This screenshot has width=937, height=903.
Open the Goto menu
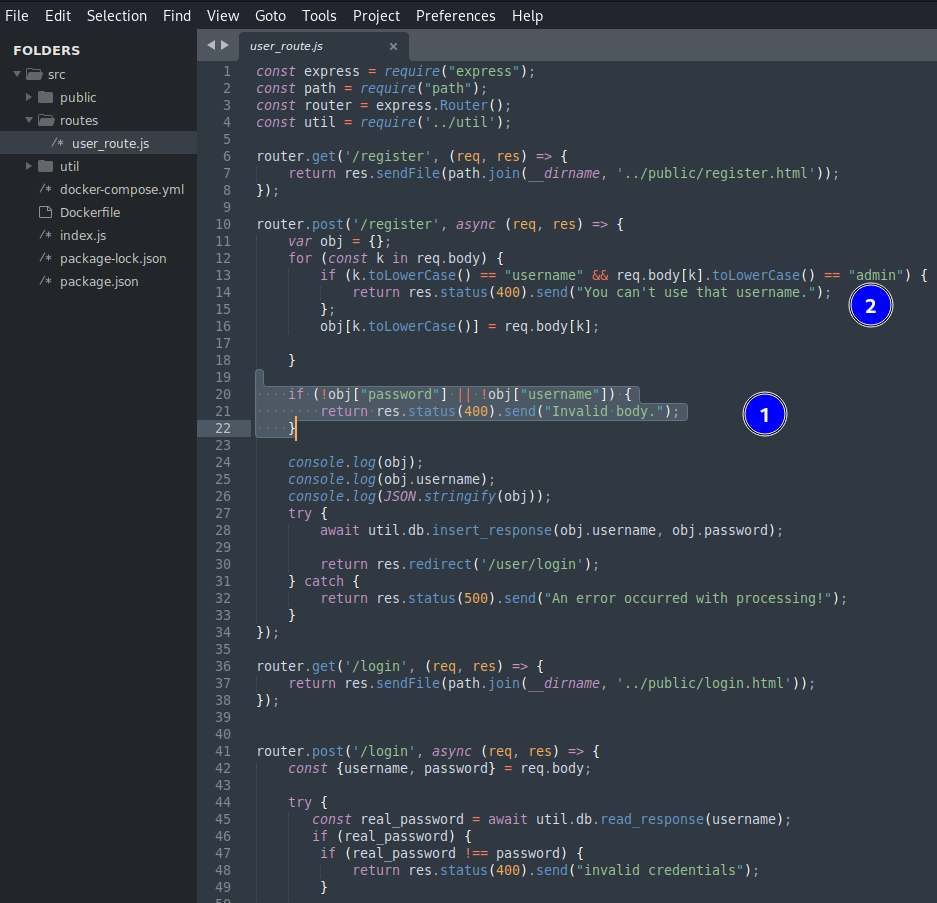270,16
